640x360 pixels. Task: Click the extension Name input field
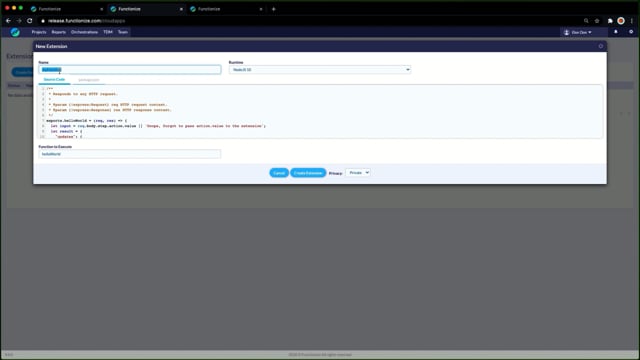[x=130, y=70]
